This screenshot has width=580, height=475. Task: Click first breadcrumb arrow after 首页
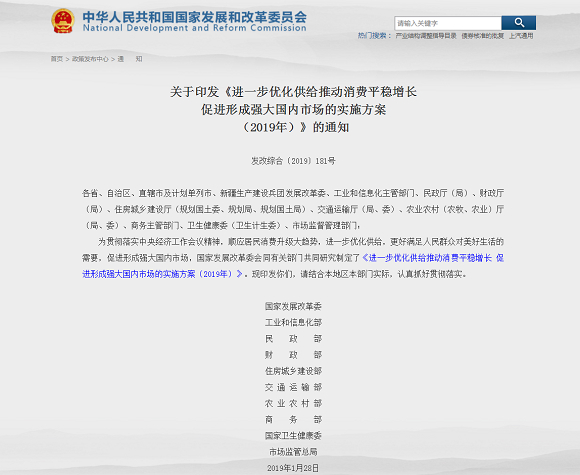68,59
